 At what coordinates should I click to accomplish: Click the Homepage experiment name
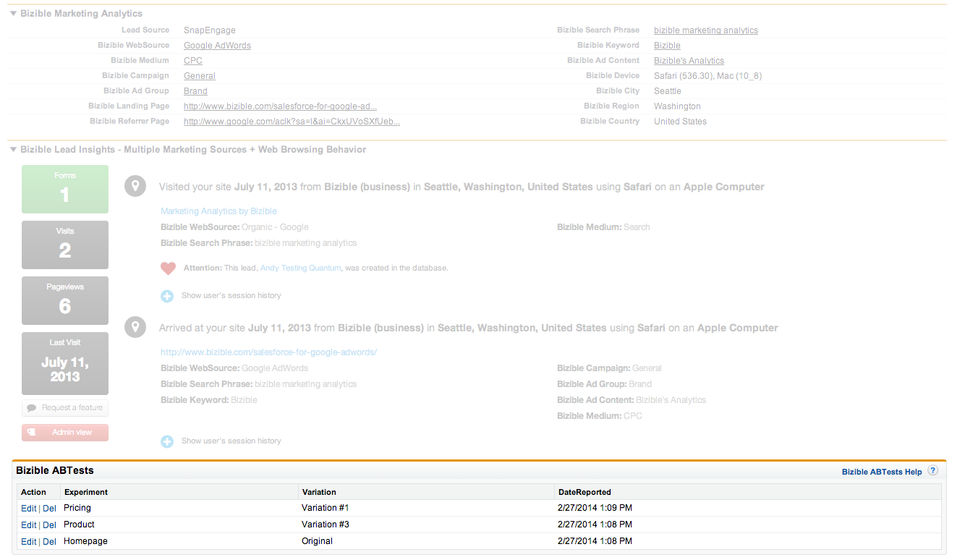(86, 541)
